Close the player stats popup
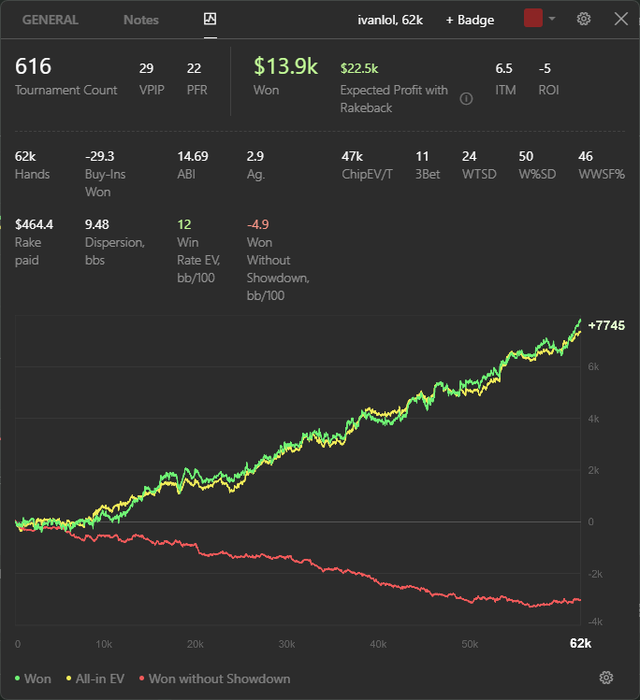The image size is (640, 700). click(x=621, y=19)
